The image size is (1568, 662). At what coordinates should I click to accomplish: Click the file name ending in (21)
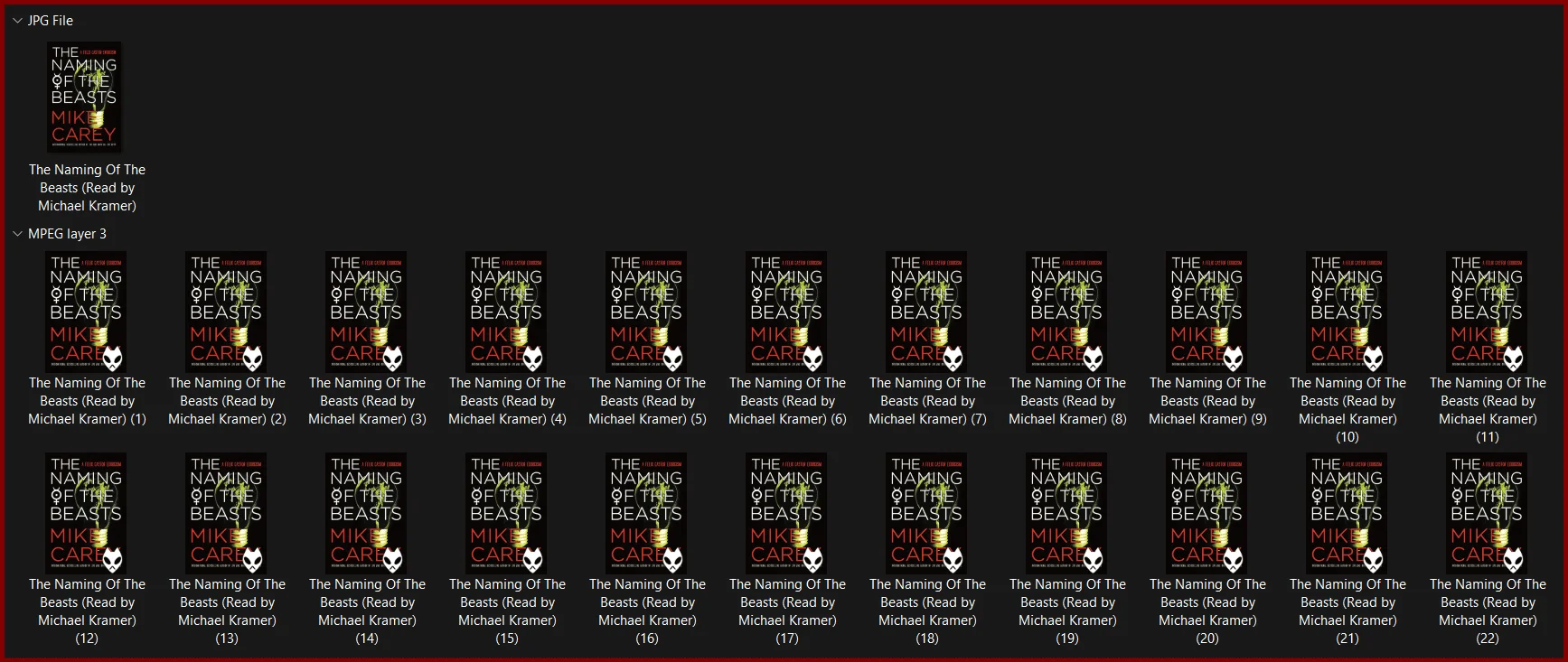point(1347,611)
